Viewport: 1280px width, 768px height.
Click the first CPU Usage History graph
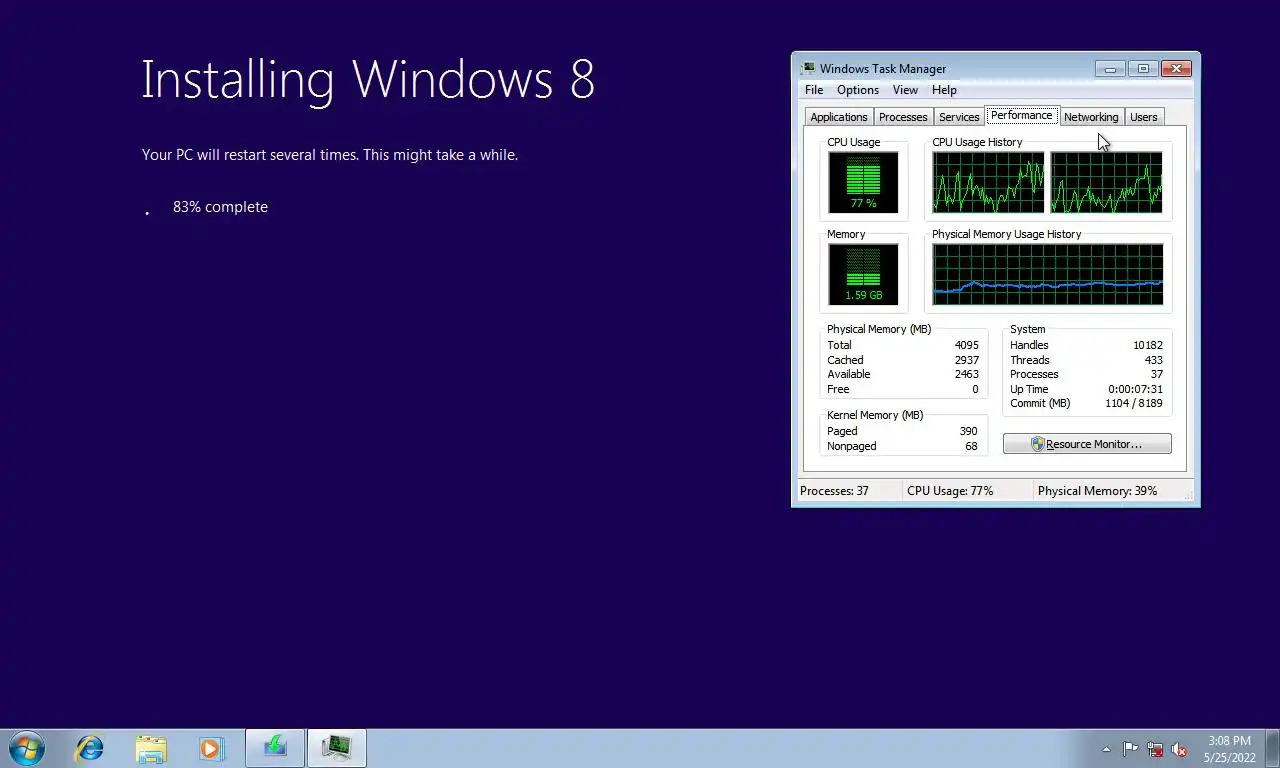coord(988,182)
